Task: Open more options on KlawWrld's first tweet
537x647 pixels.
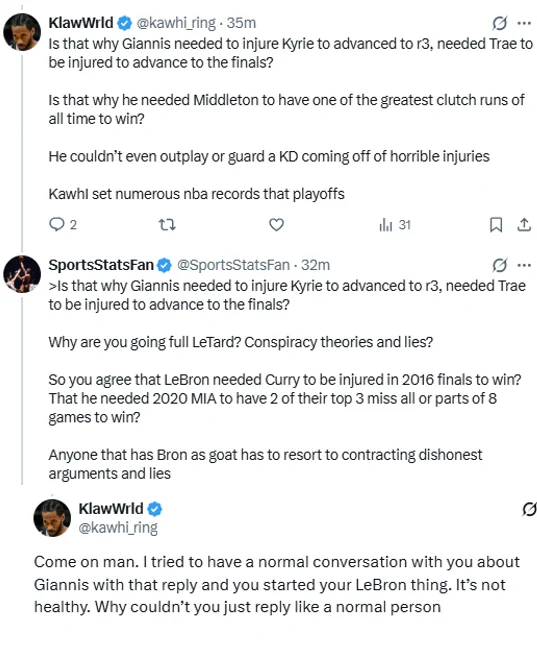Action: (524, 23)
